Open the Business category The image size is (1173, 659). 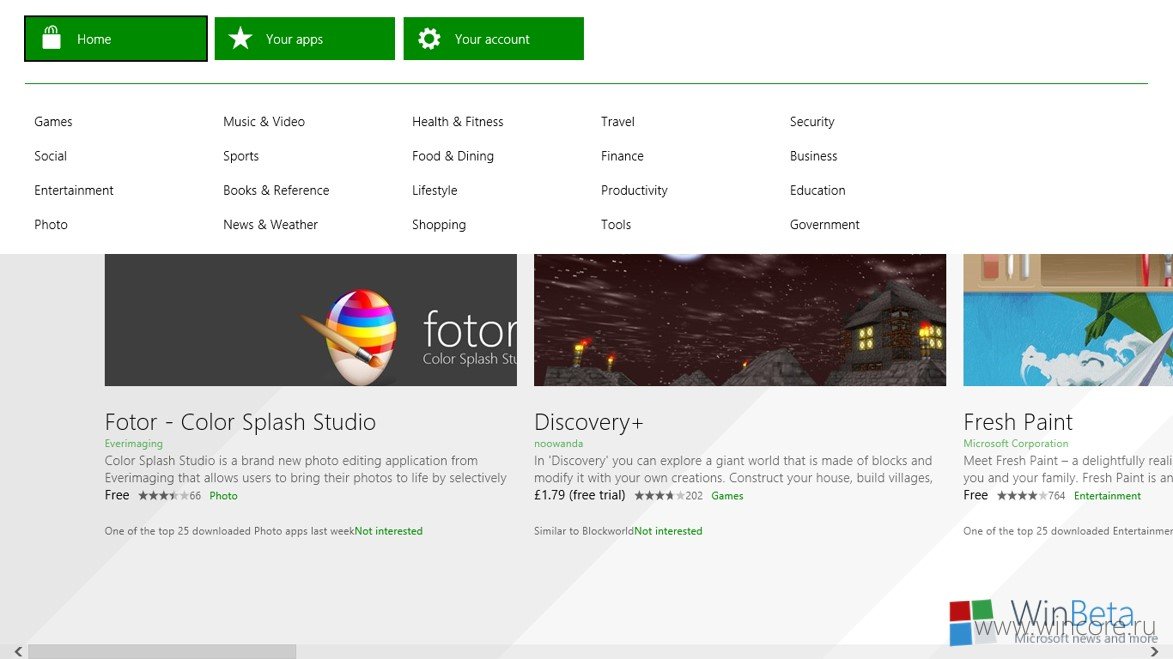[813, 156]
